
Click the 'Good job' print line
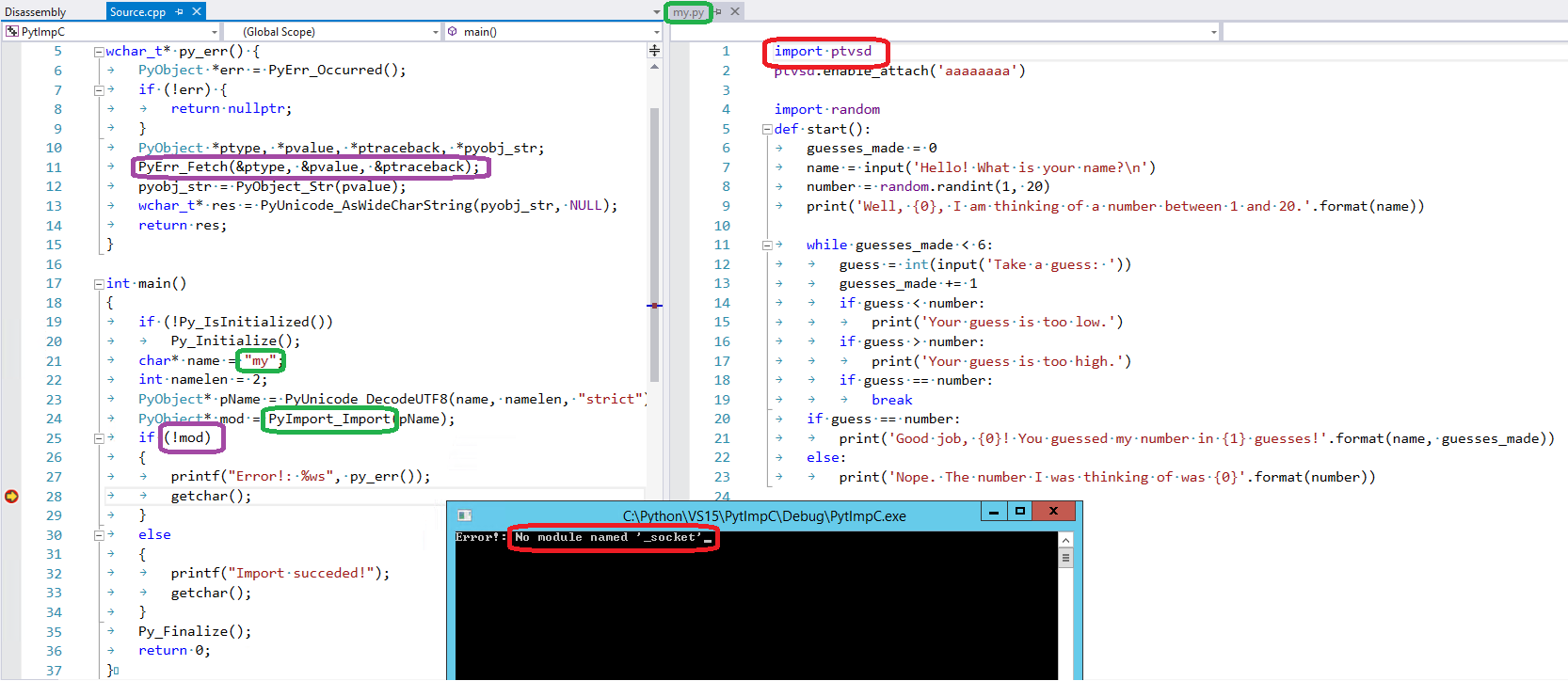(1196, 438)
